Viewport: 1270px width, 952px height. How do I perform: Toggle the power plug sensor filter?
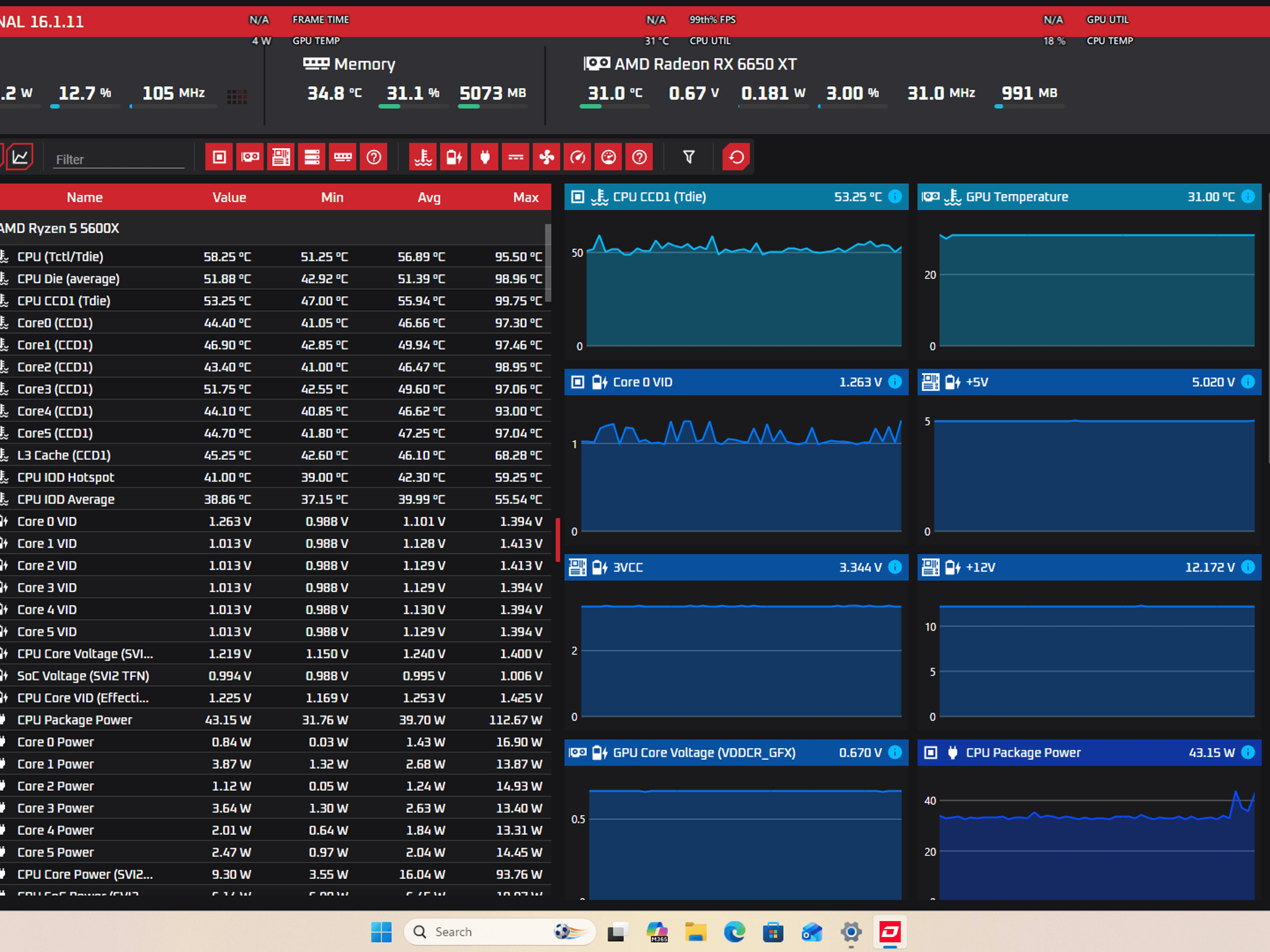[x=485, y=157]
